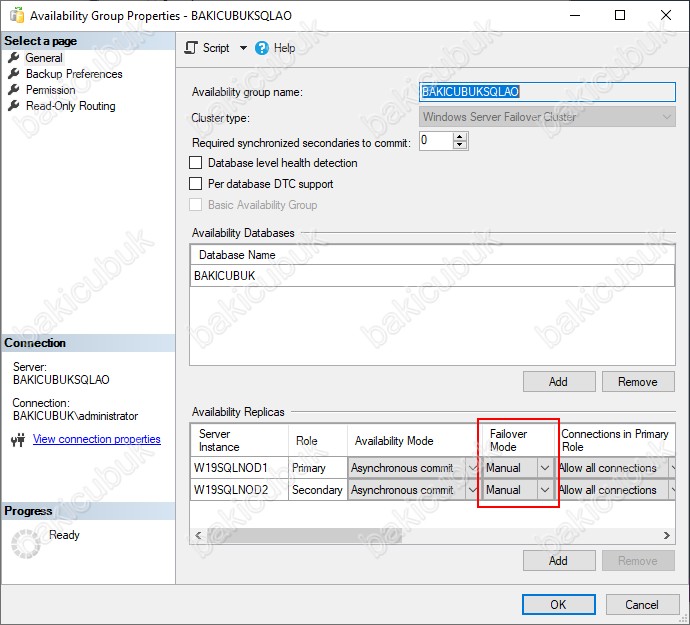
Task: Click Remove under Availability Databases
Action: [x=637, y=381]
